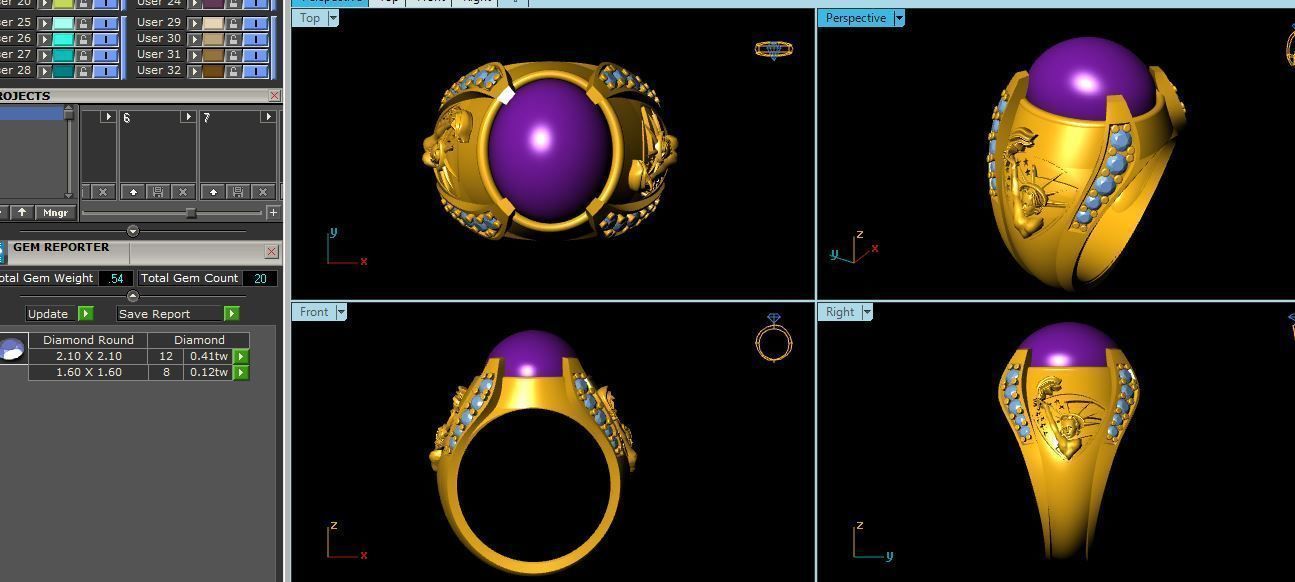Image resolution: width=1295 pixels, height=582 pixels.
Task: Click the gem wireframe icon in the Top viewport
Action: click(x=773, y=49)
